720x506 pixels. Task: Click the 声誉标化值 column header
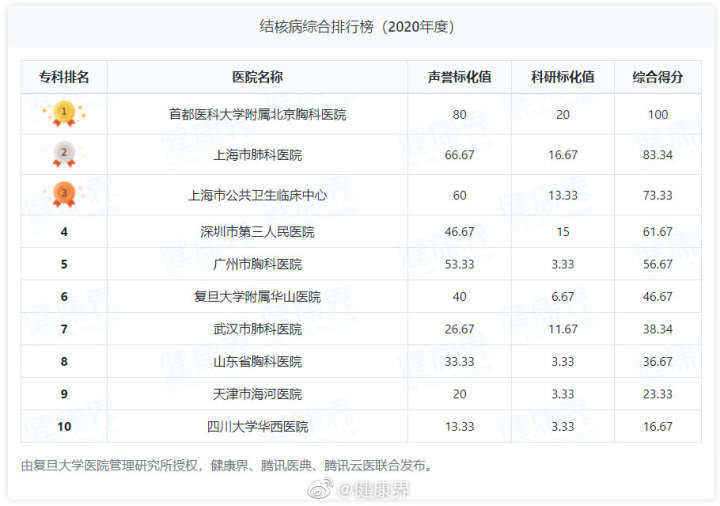[x=459, y=77]
